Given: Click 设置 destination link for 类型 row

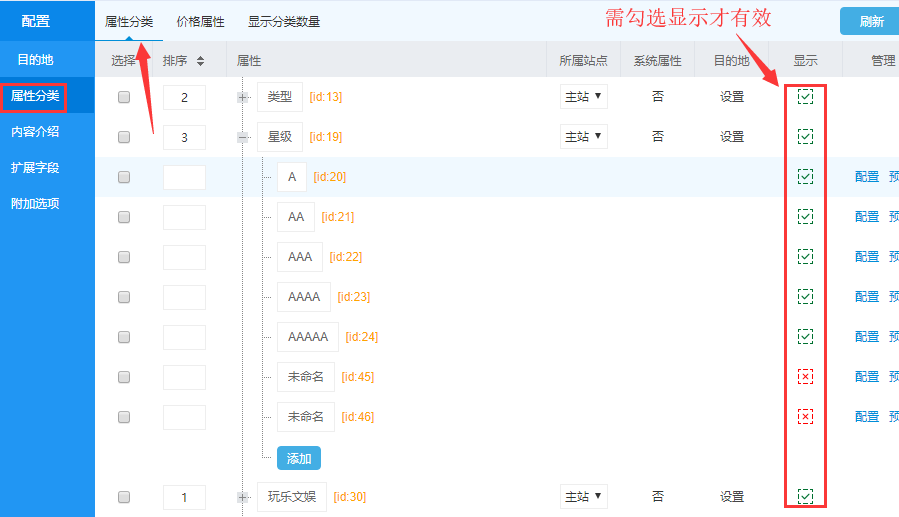Looking at the screenshot, I should (x=732, y=97).
